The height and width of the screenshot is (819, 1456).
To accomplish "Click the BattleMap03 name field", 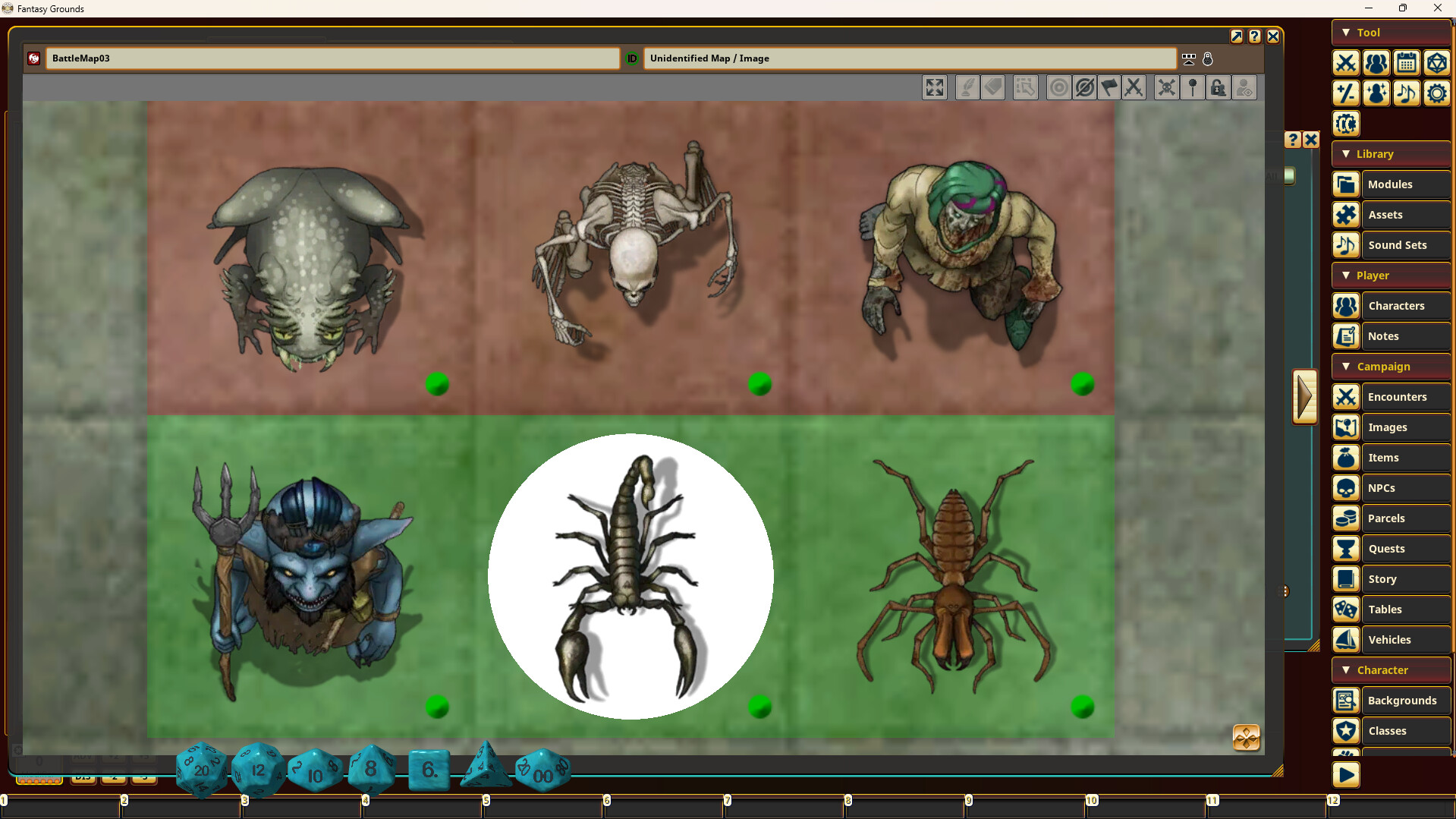I will pyautogui.click(x=332, y=58).
